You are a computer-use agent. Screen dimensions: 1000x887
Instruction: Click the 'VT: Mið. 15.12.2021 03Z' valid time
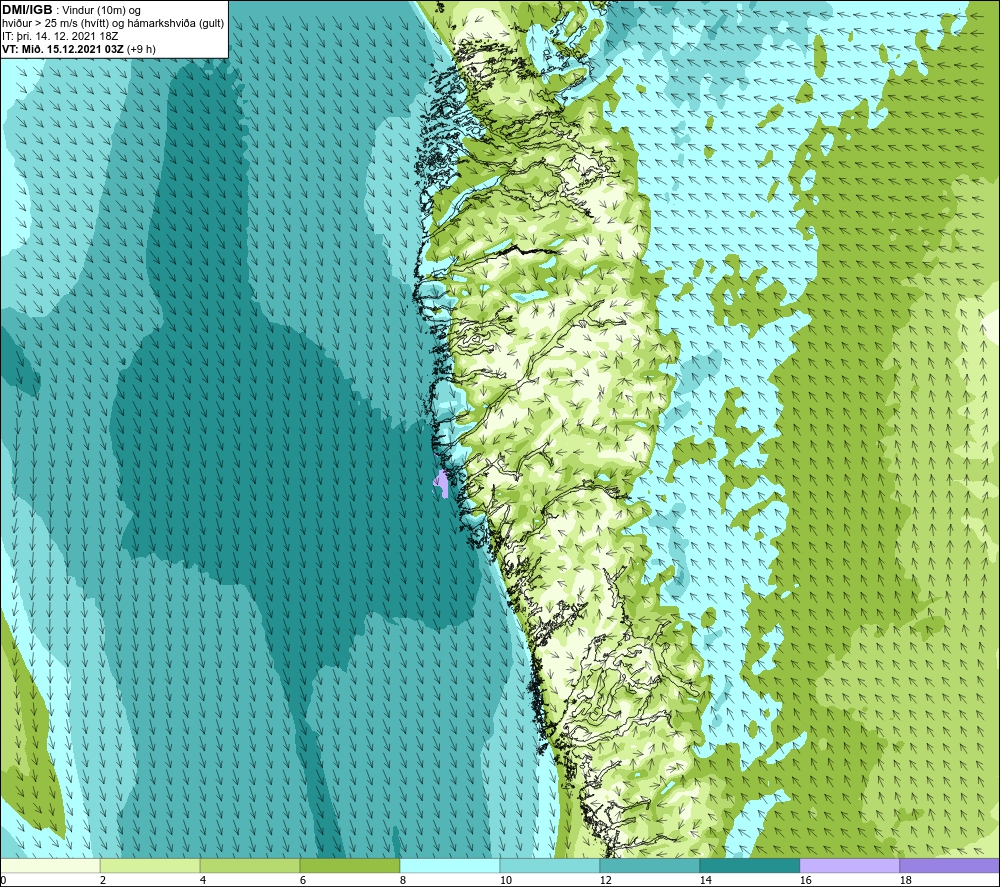click(x=63, y=49)
